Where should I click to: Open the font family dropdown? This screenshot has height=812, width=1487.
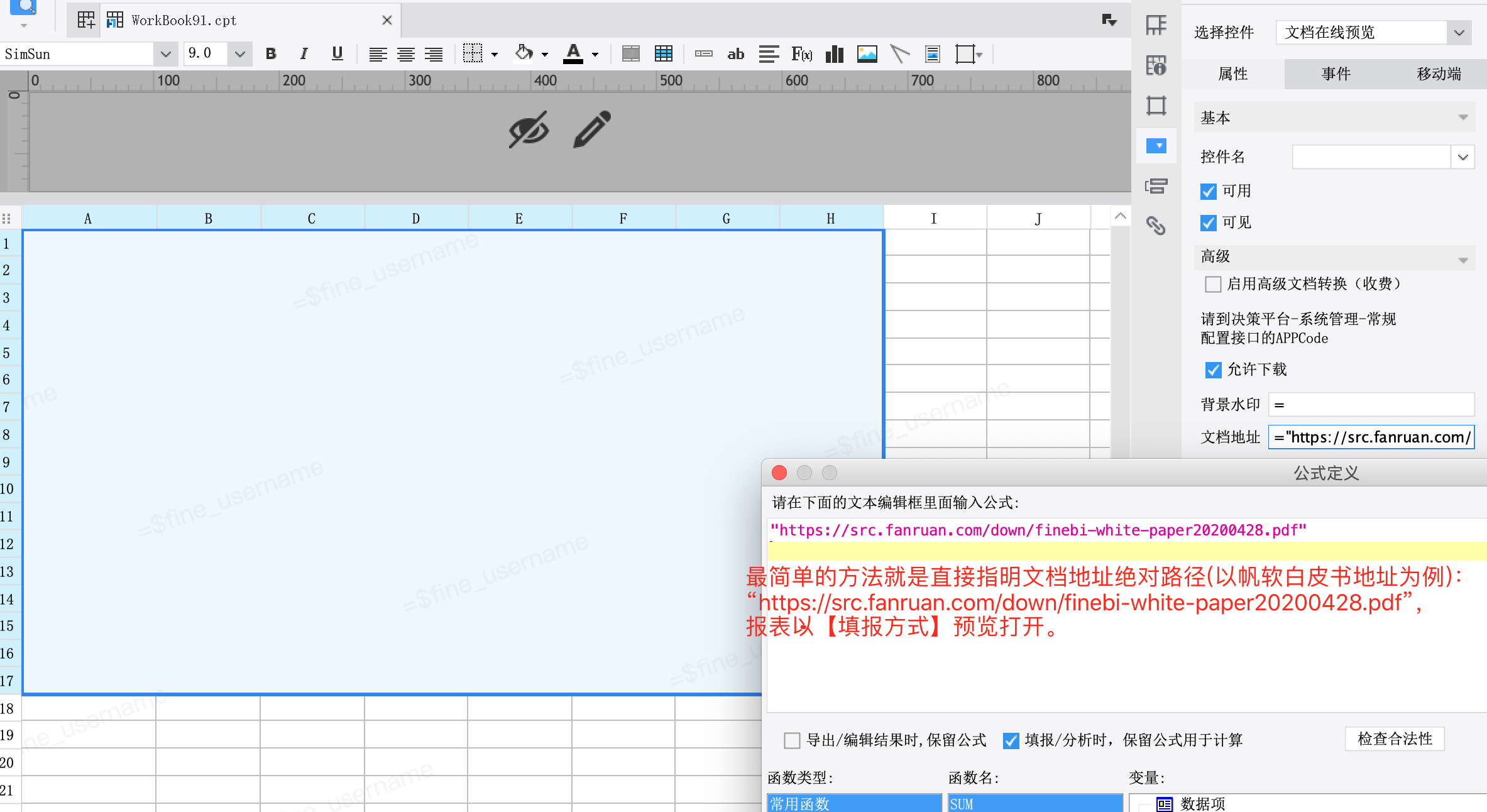coord(165,54)
